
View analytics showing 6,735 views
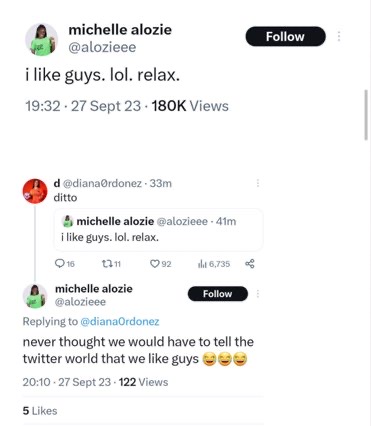214,264
